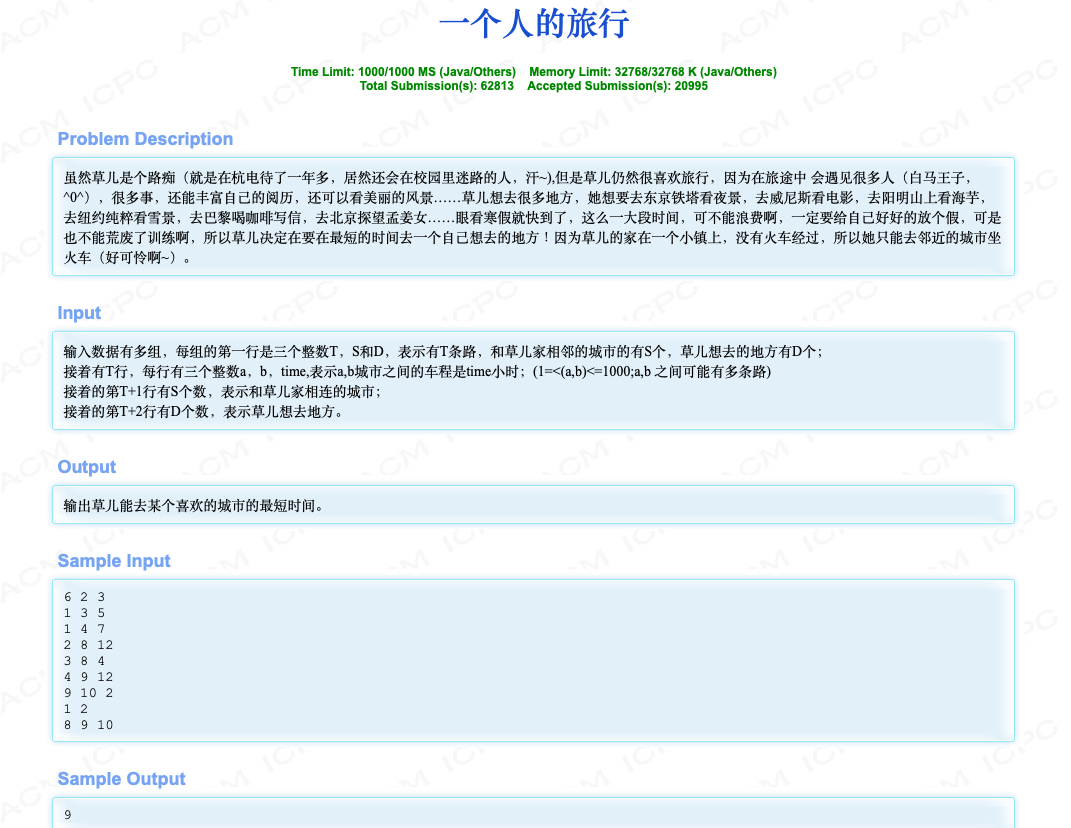Click sample input line 6 2 3

[x=85, y=597]
